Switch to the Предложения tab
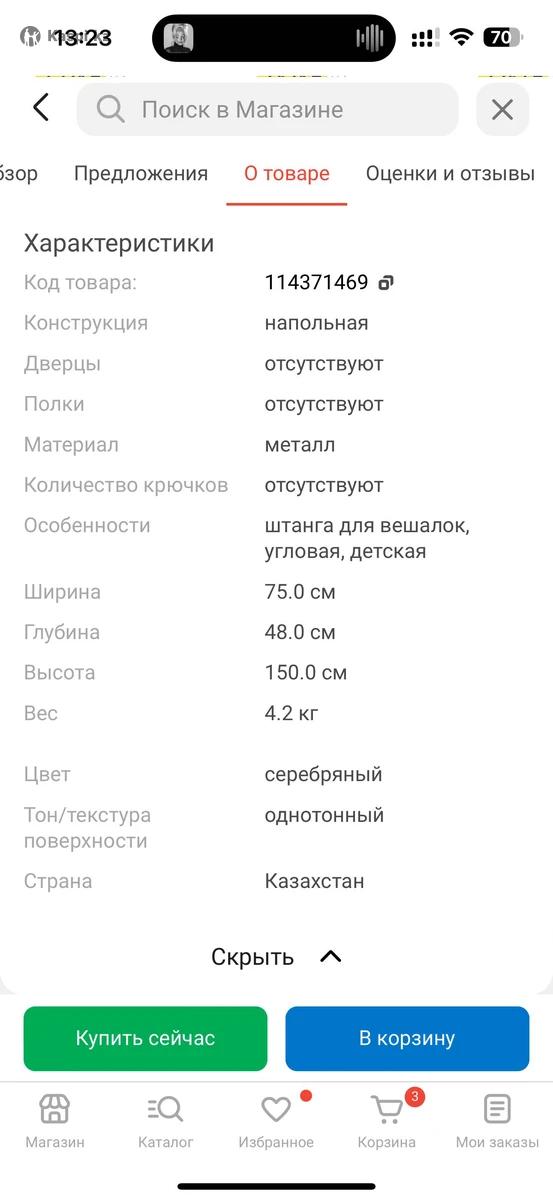The image size is (553, 1200). [x=141, y=173]
